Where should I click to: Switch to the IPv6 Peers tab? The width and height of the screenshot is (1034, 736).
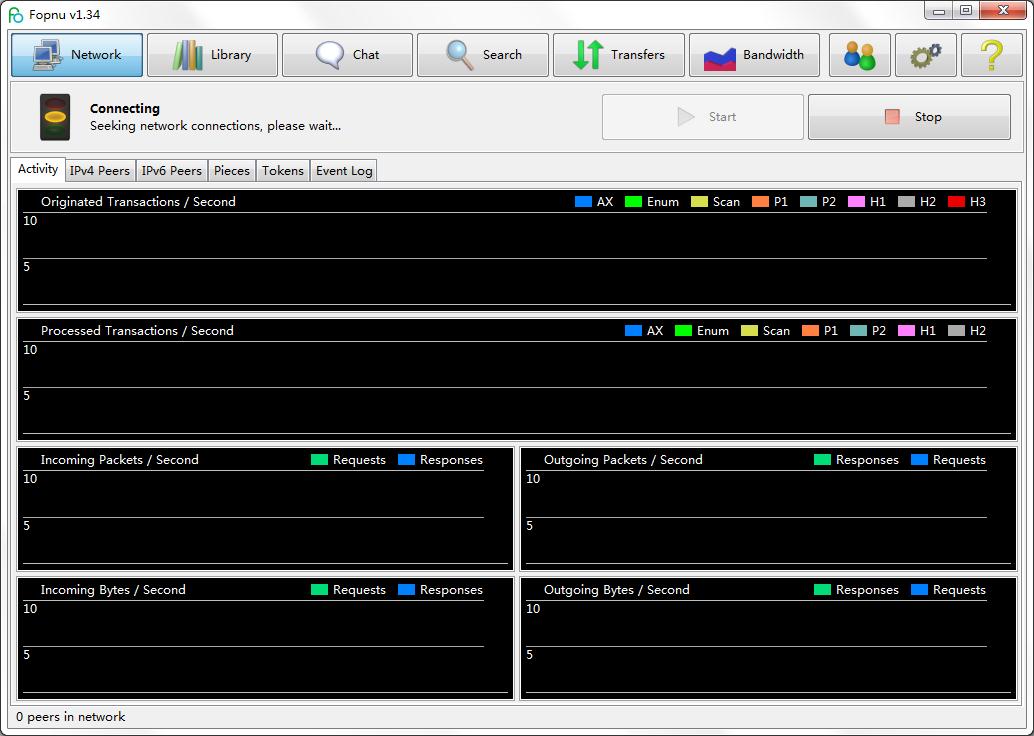click(172, 171)
